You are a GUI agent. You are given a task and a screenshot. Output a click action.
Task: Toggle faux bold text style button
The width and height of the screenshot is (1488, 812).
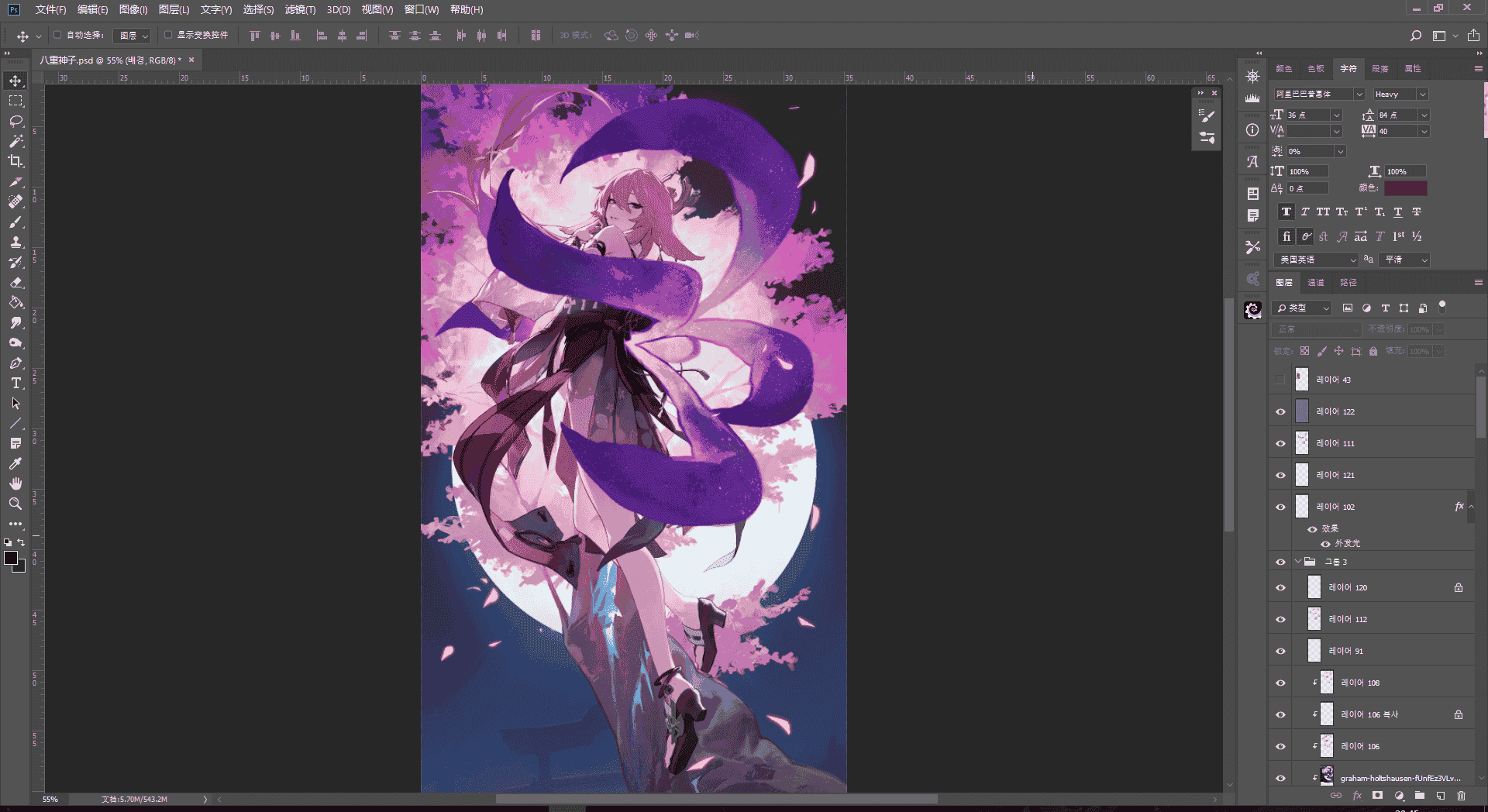(1286, 212)
